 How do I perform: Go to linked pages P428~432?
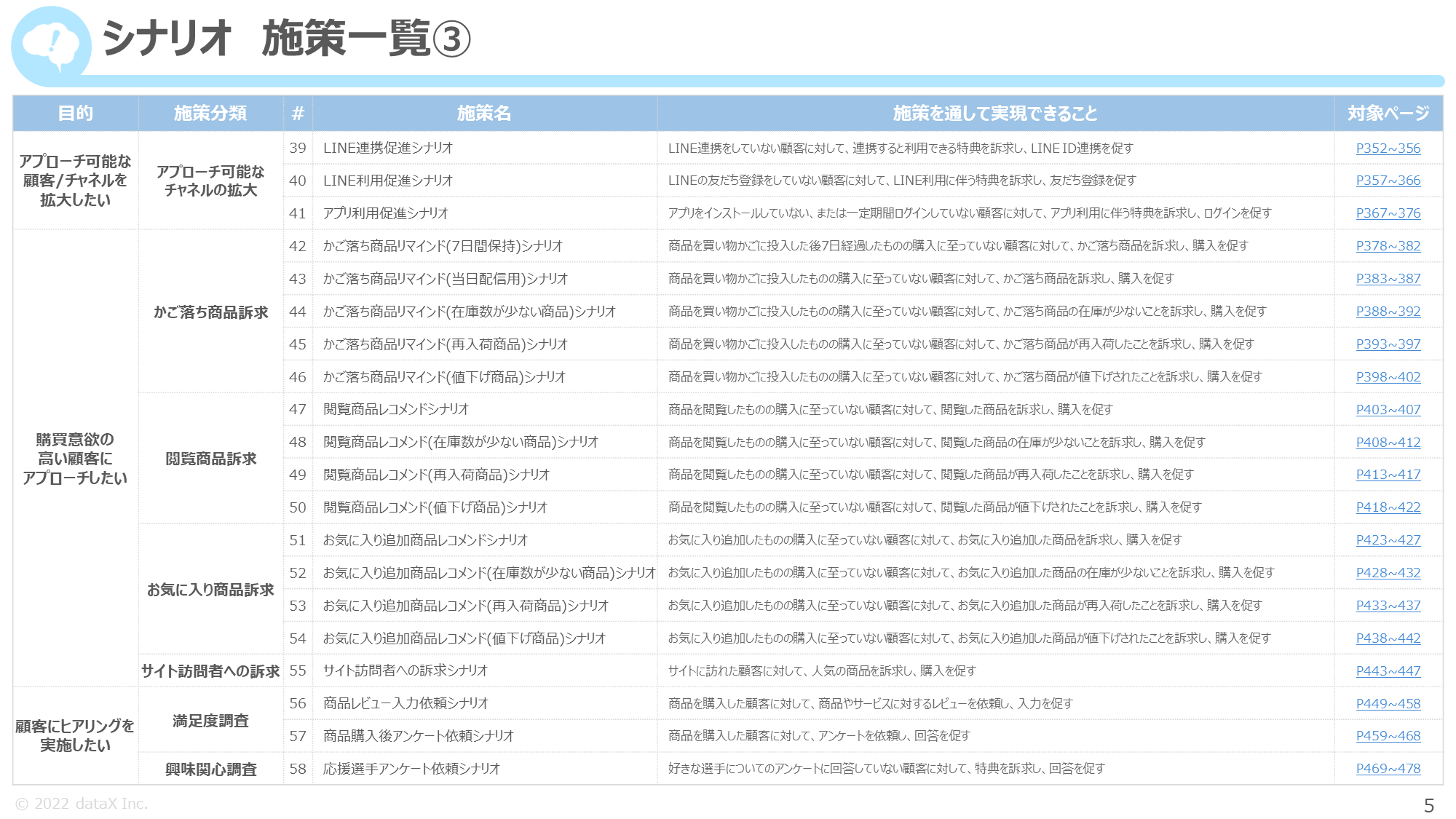click(x=1388, y=573)
